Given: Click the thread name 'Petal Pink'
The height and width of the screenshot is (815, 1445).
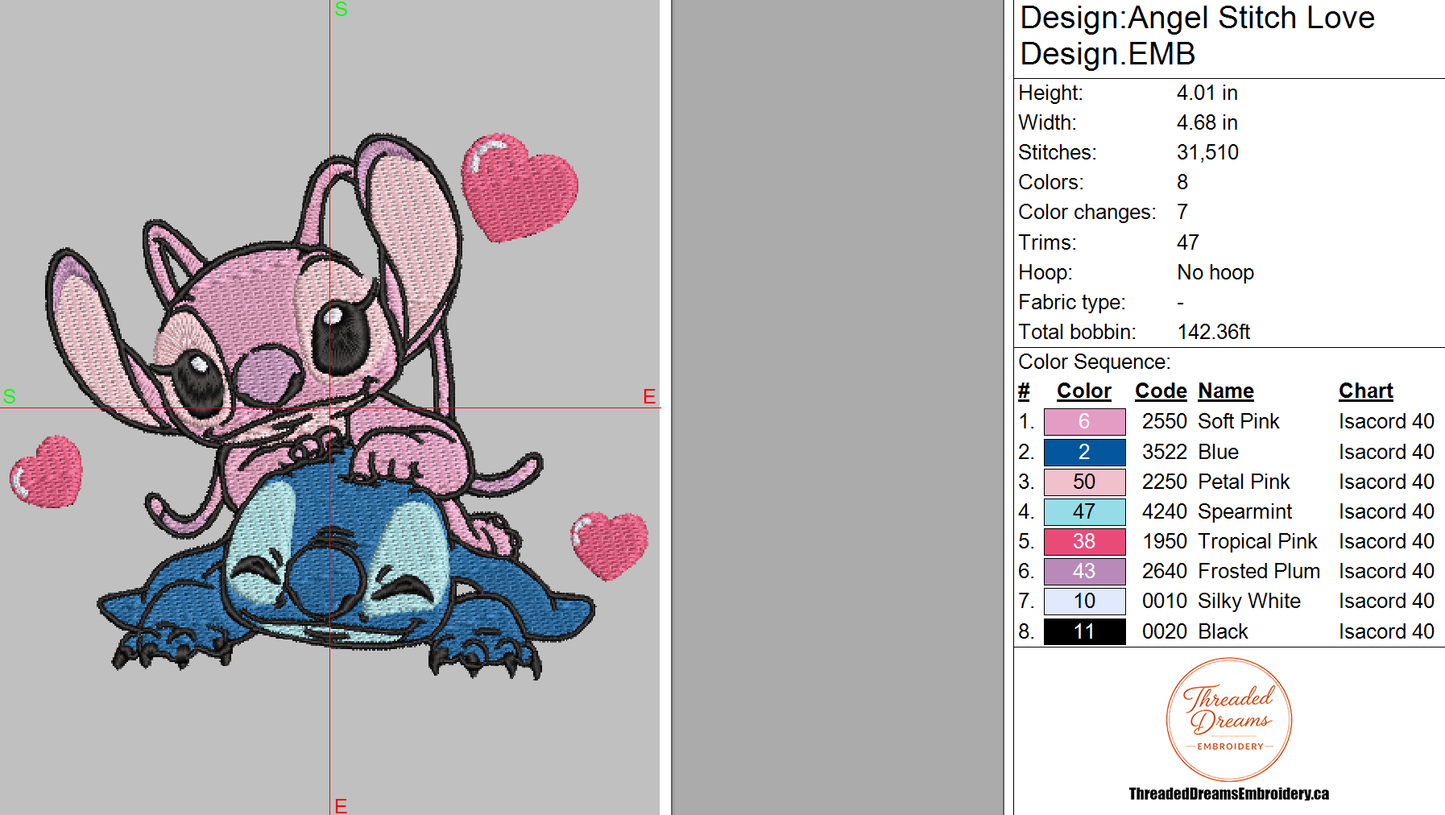Looking at the screenshot, I should 1244,482.
